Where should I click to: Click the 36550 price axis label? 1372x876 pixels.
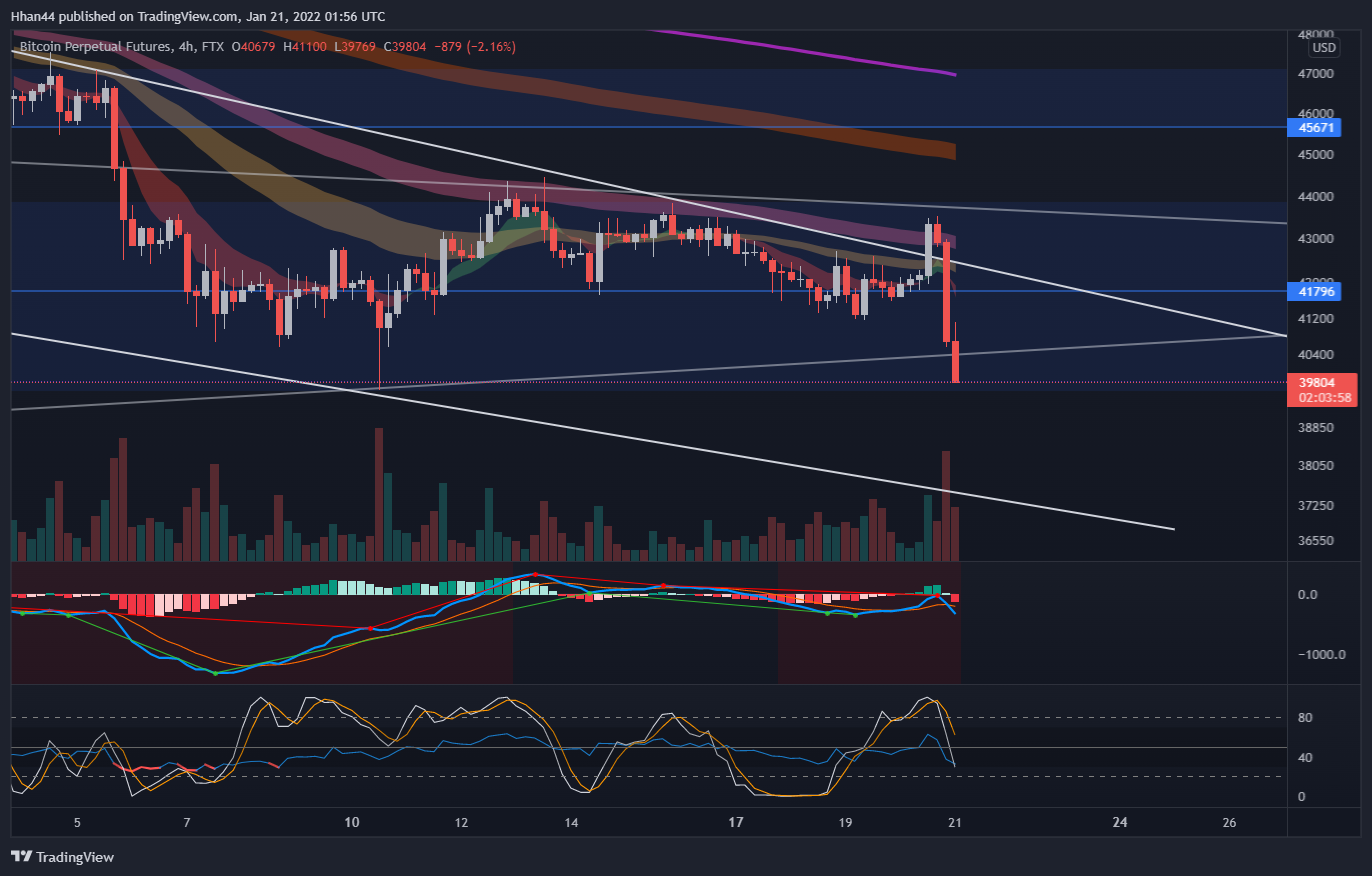(1314, 541)
